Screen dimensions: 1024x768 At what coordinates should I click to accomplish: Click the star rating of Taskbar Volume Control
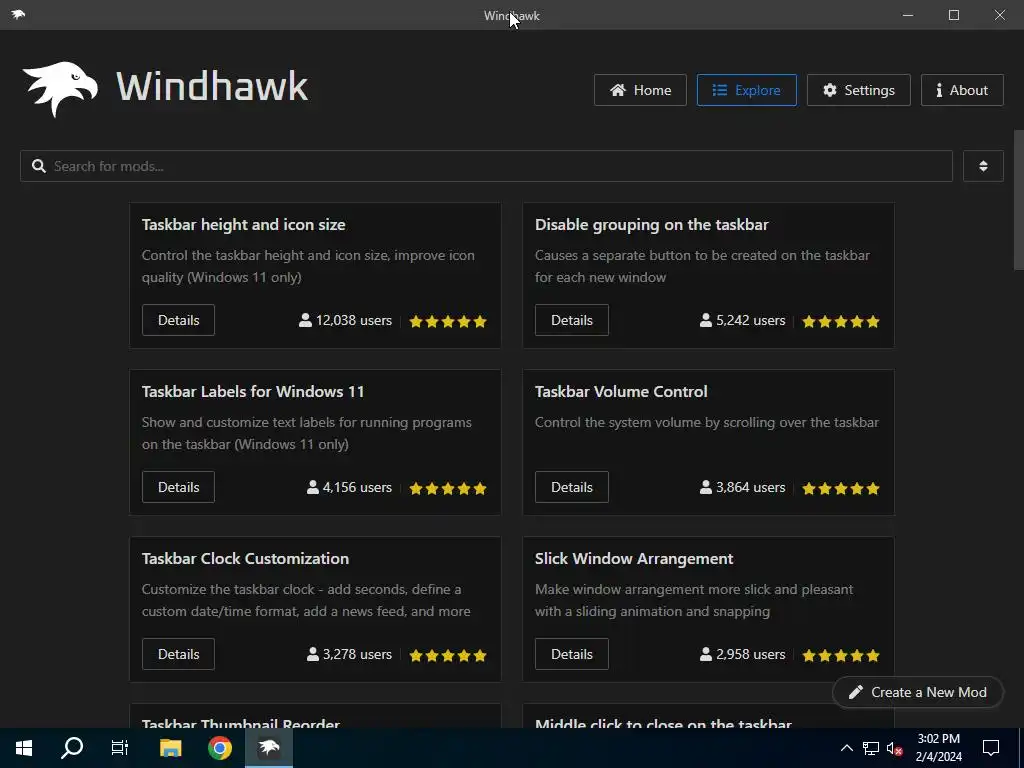(841, 488)
